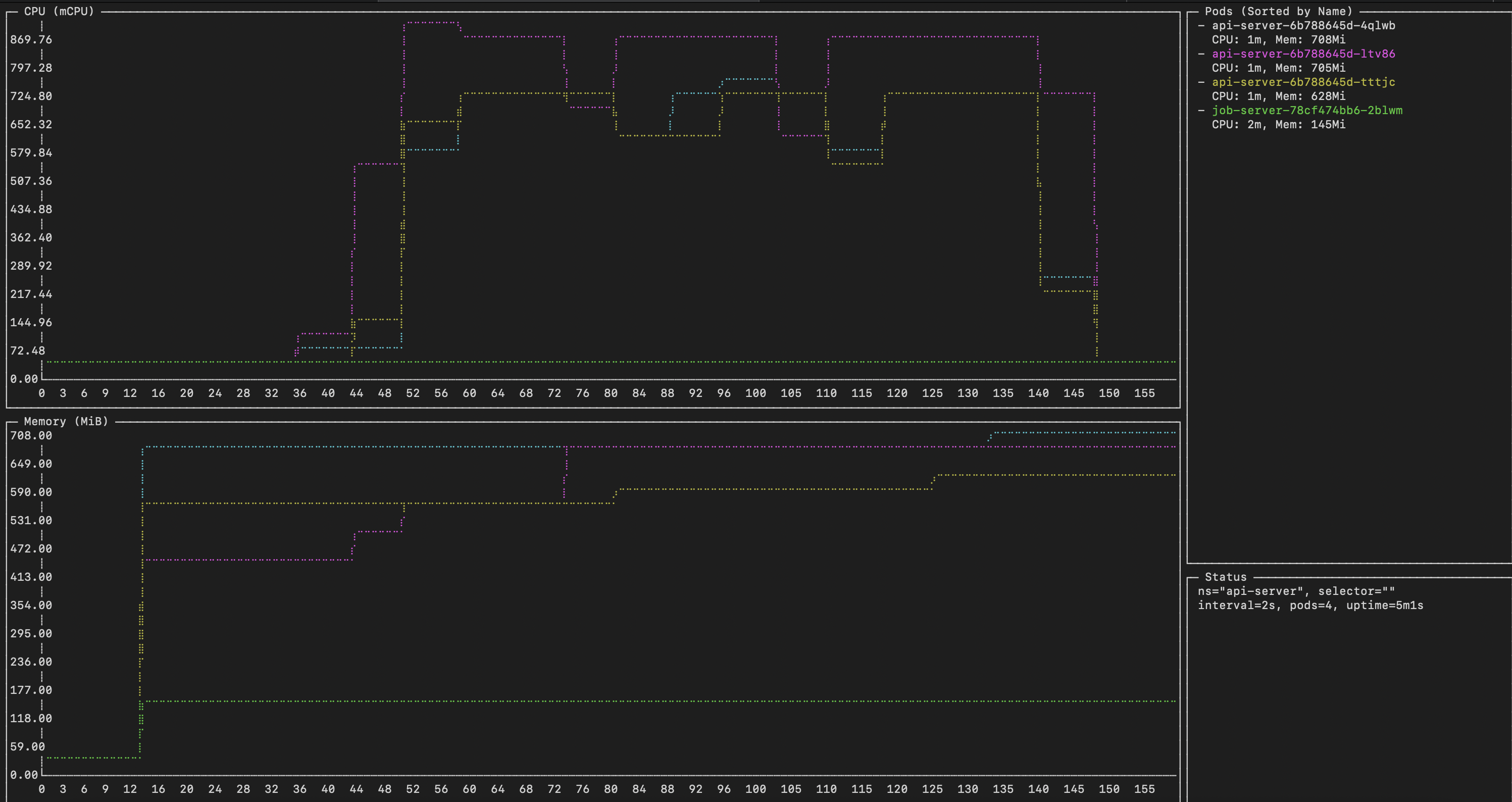The image size is (1512, 802).
Task: Click the interval=2s, pods=4 uptime status line
Action: tap(1310, 605)
